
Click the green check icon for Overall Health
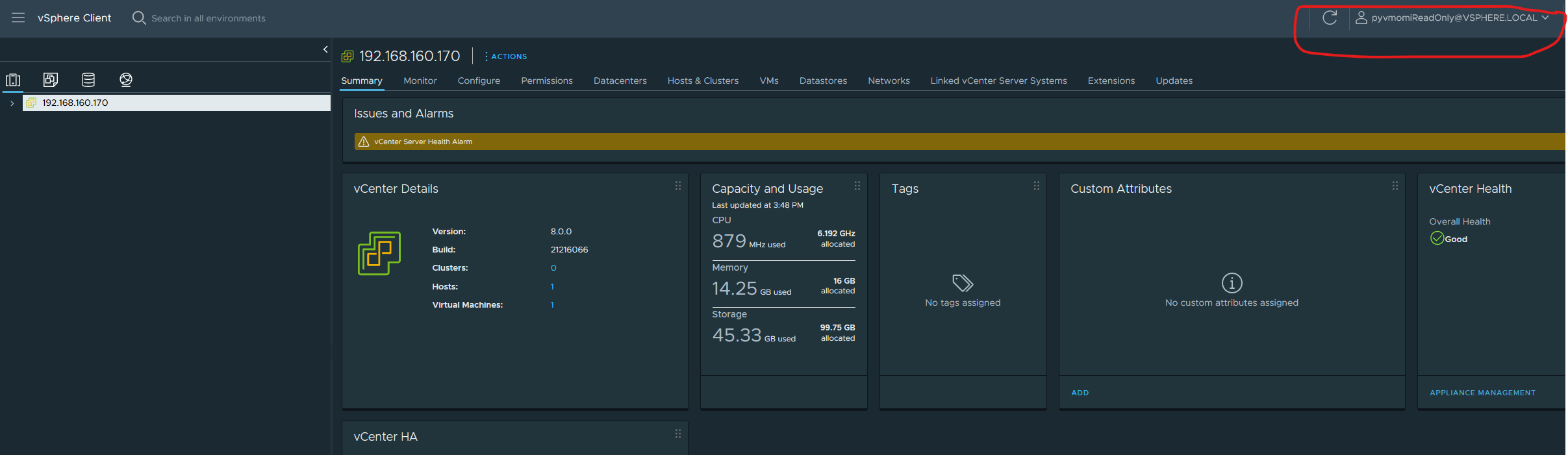[1437, 238]
